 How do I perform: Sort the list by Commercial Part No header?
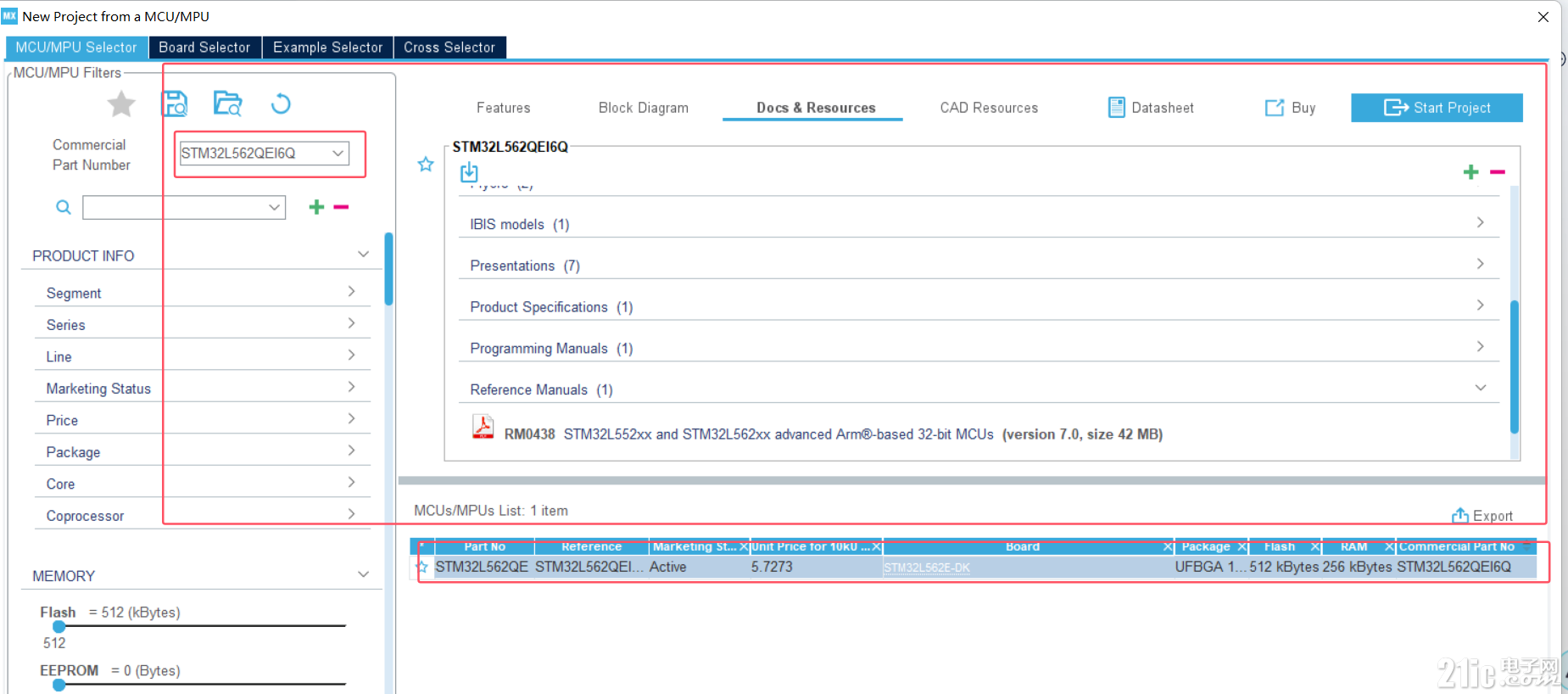1457,547
